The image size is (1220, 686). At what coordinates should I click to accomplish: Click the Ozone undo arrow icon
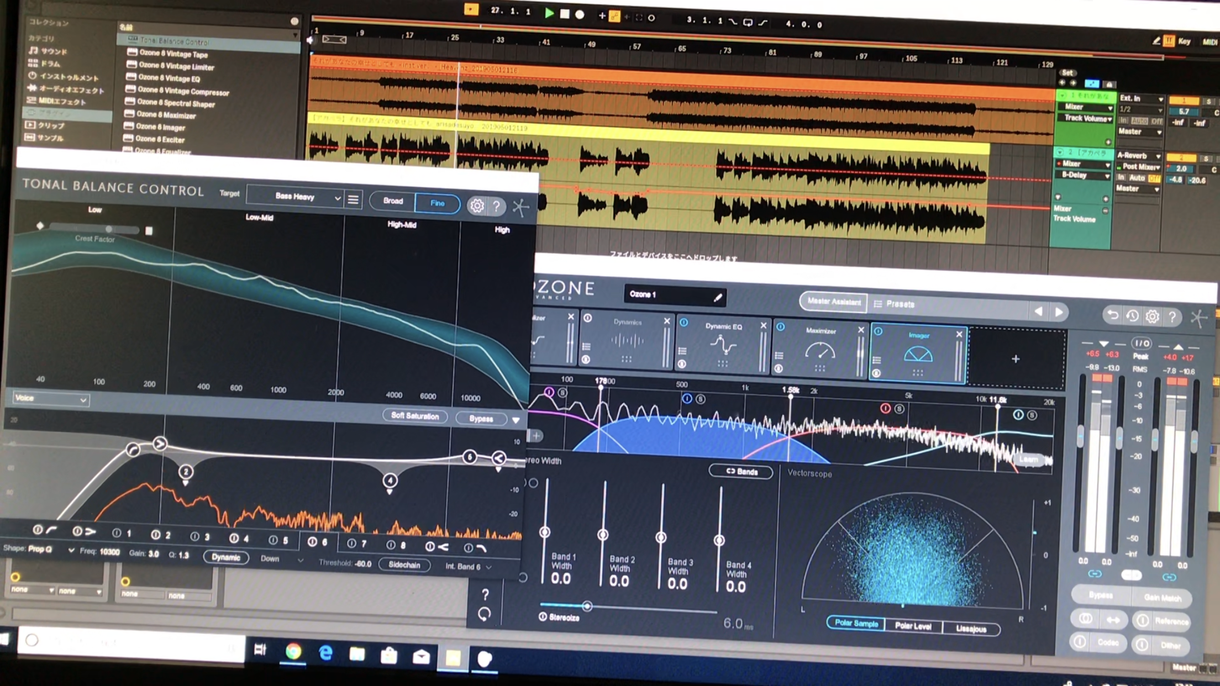point(1112,316)
